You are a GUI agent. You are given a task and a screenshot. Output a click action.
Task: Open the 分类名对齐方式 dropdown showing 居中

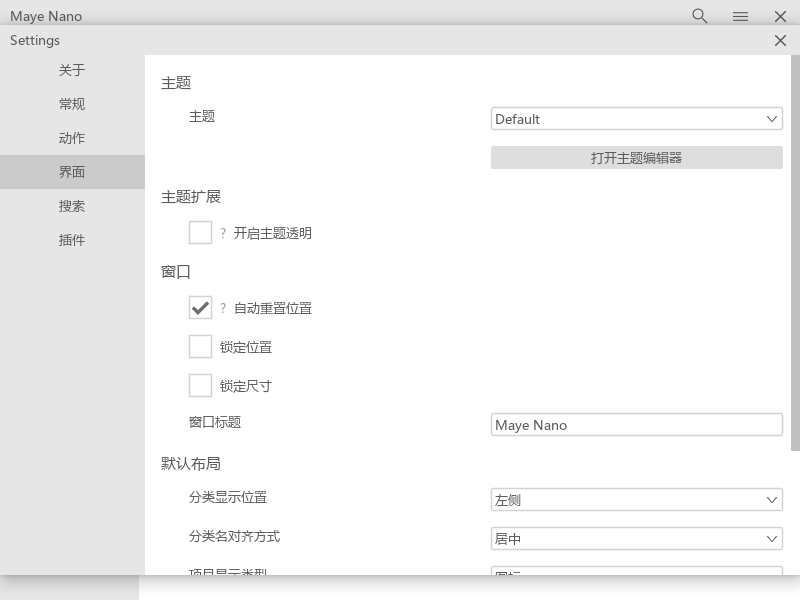[637, 538]
